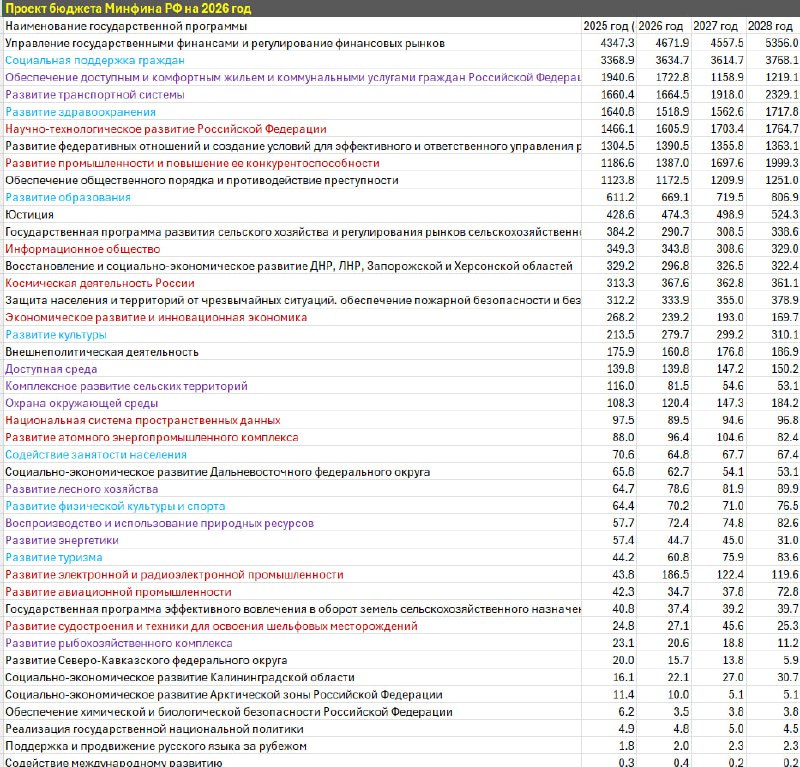Select the "Развитие культуры" cell
The width and height of the screenshot is (800, 767).
click(56, 335)
